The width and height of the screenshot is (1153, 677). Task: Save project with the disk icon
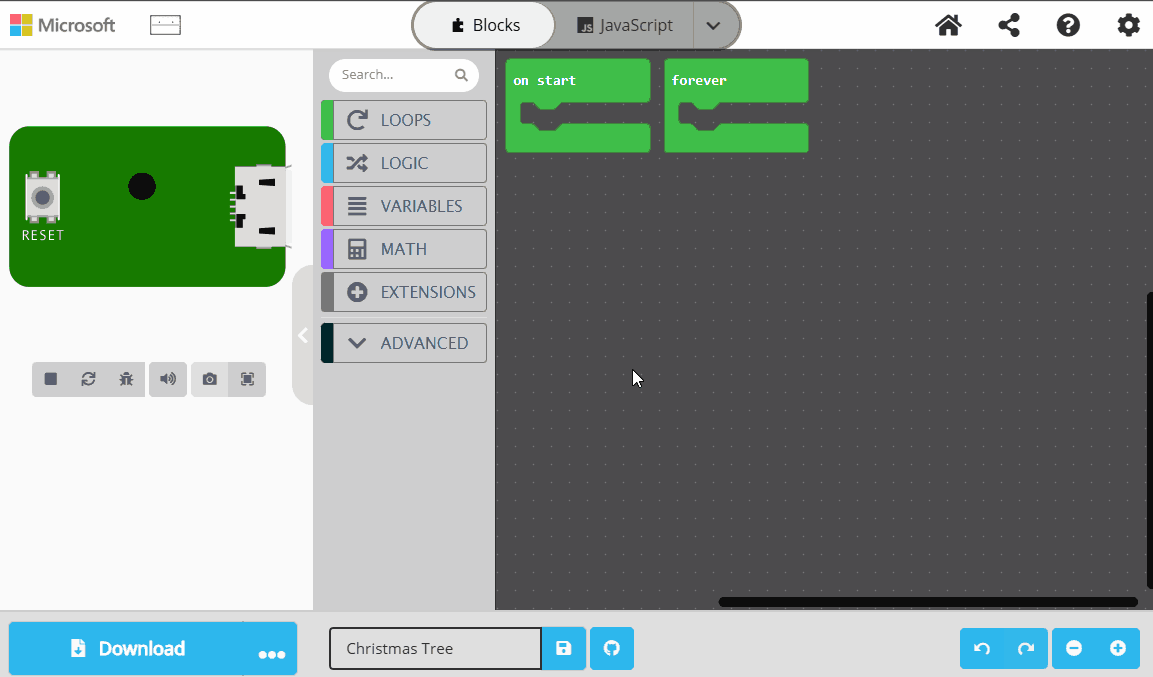(564, 648)
